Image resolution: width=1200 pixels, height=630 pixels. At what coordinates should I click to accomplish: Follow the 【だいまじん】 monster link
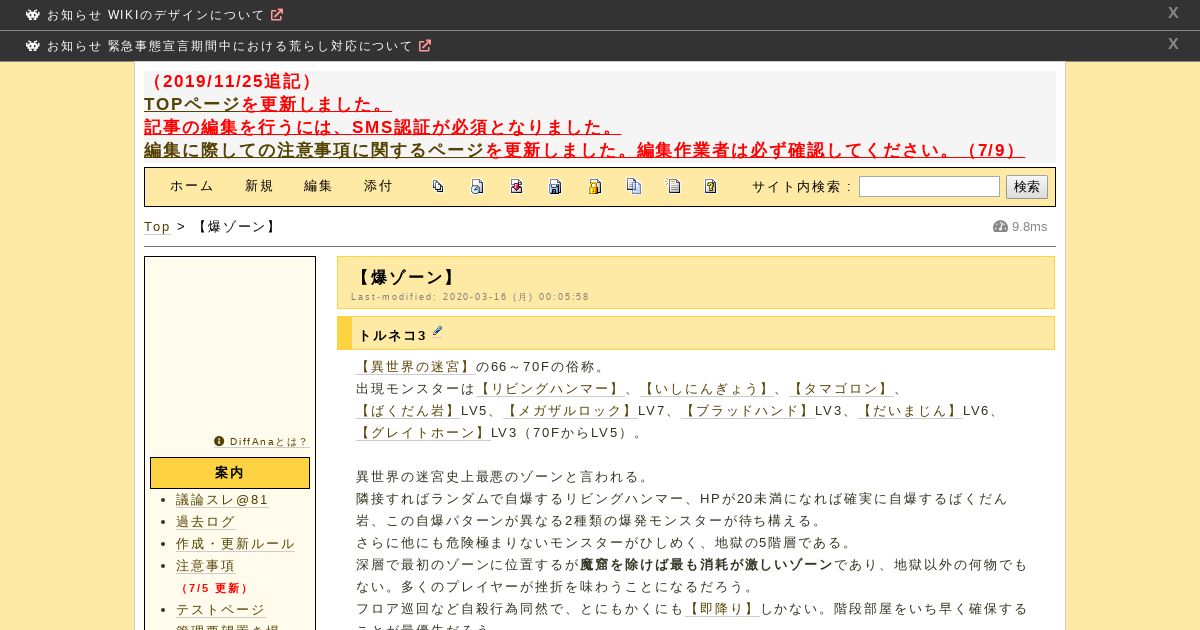tap(910, 411)
